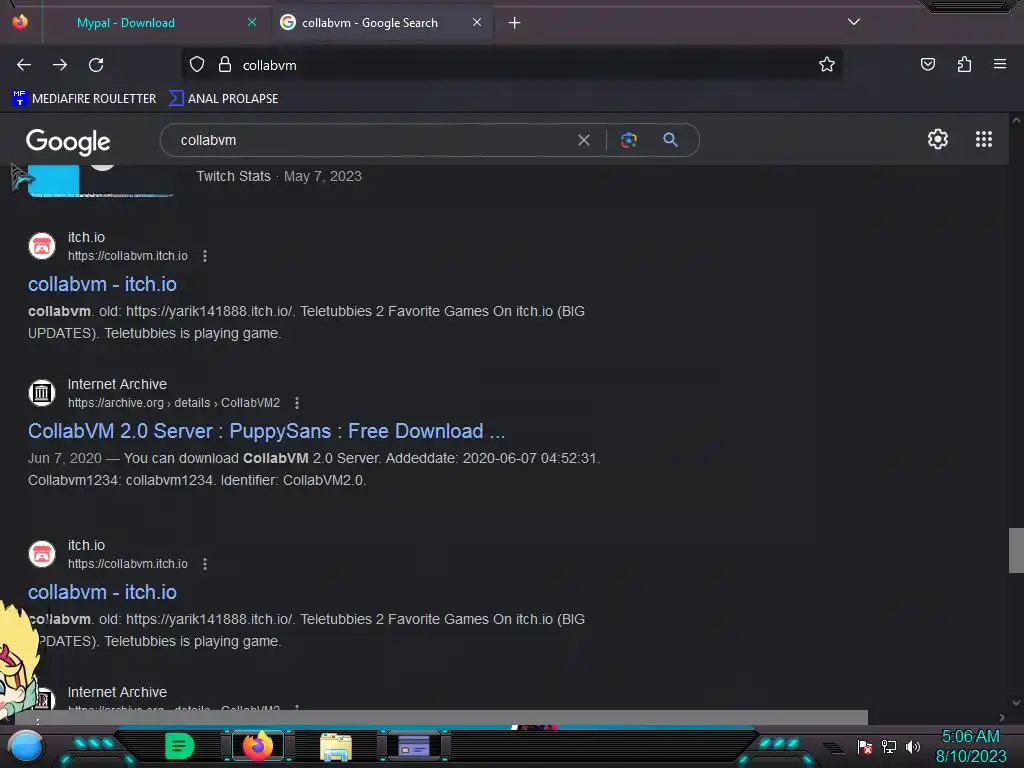
Task: Expand the list all tabs dropdown
Action: coord(854,22)
